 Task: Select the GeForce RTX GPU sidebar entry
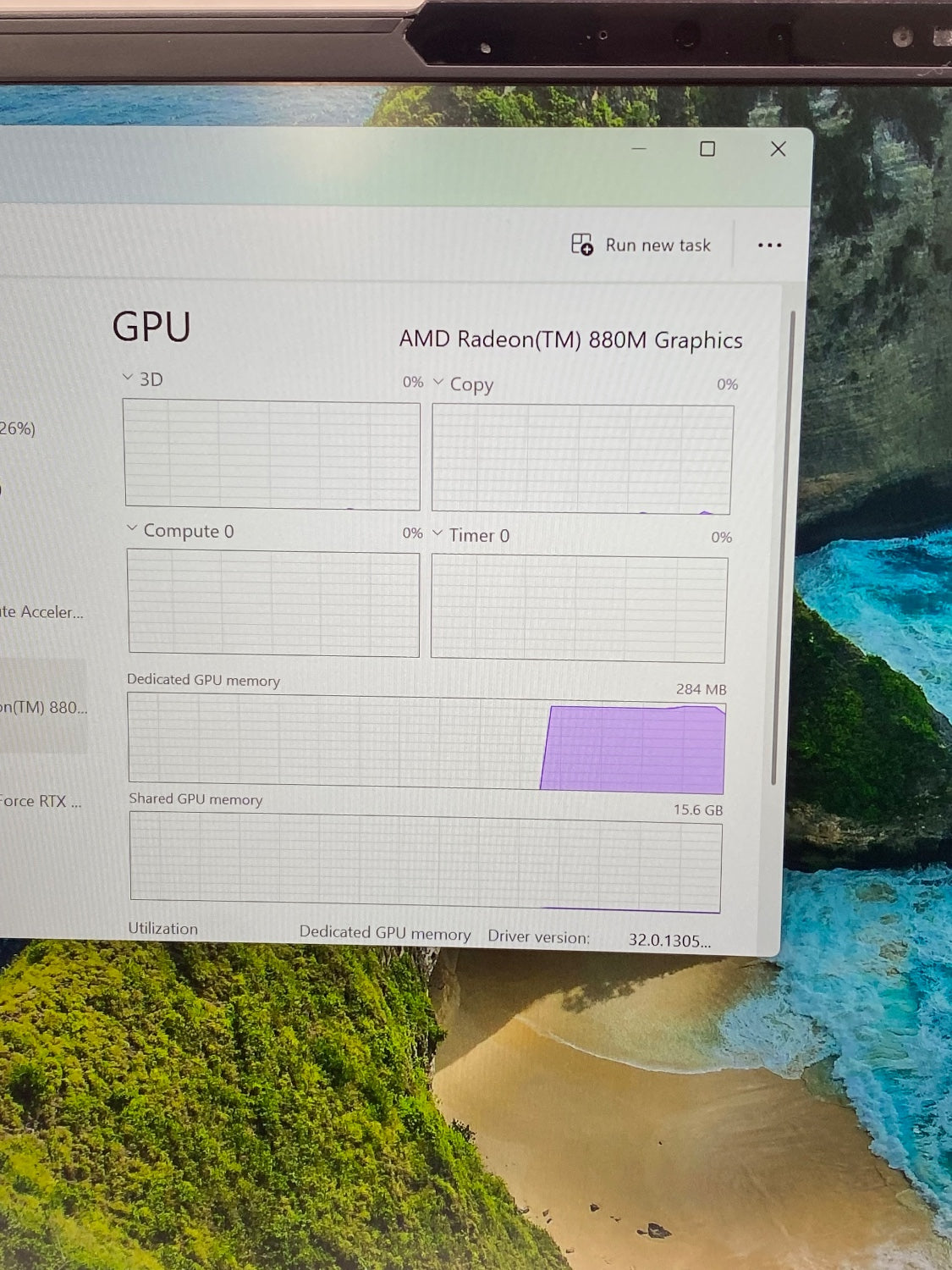click(x=40, y=801)
